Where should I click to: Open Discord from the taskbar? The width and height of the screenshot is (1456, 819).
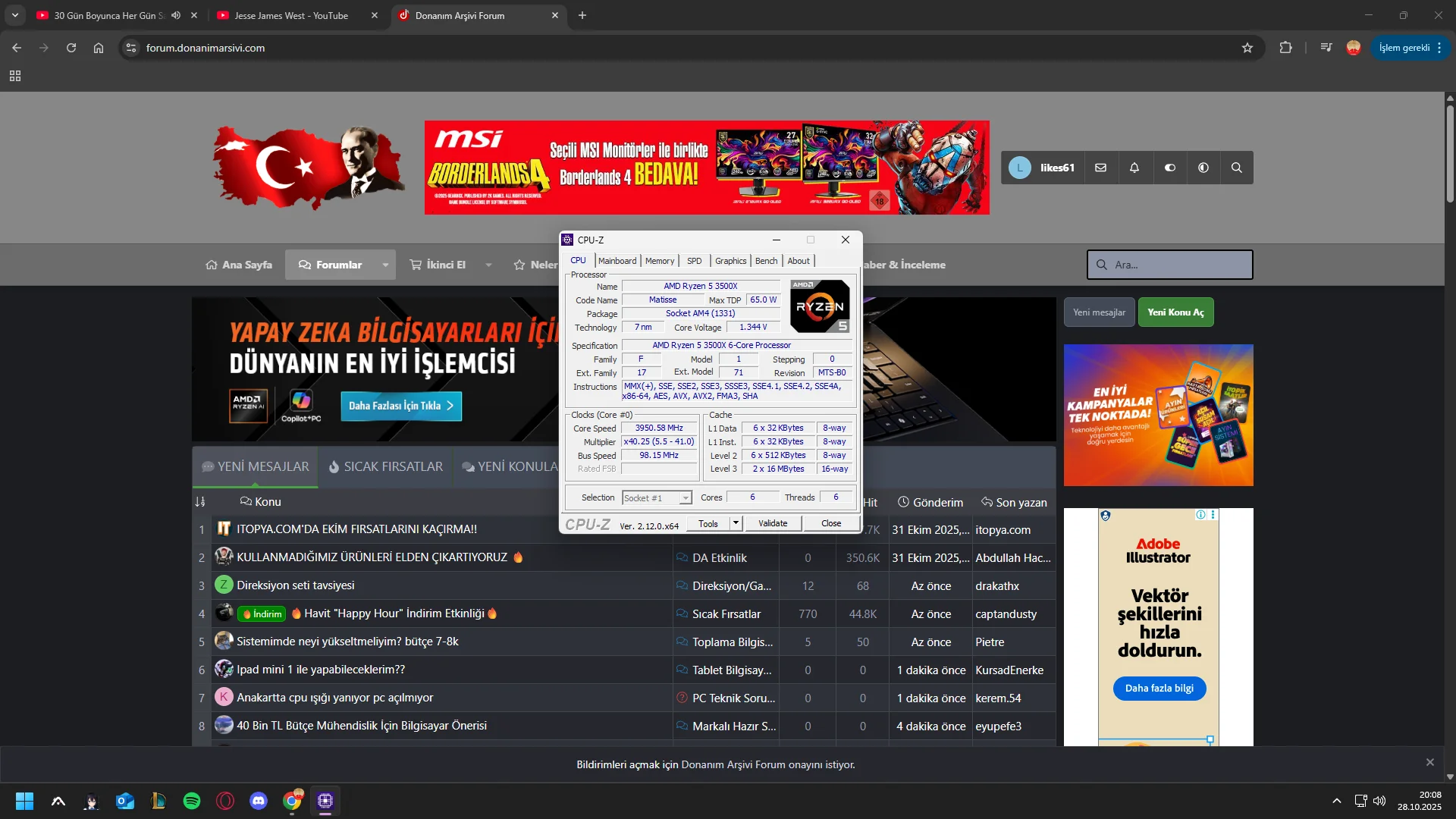pos(259,801)
